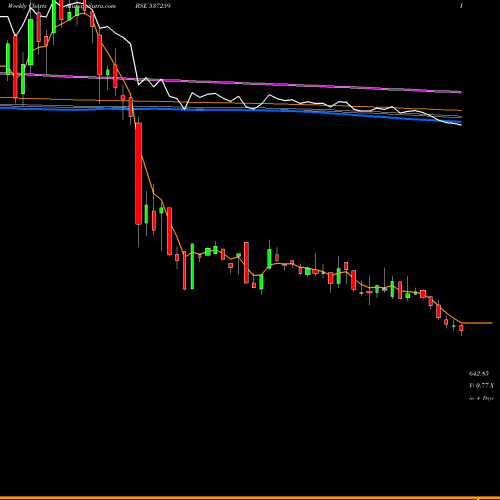Click the "Weekly Charts" title text
Viewport: 500px width, 500px height.
[x=27, y=6]
